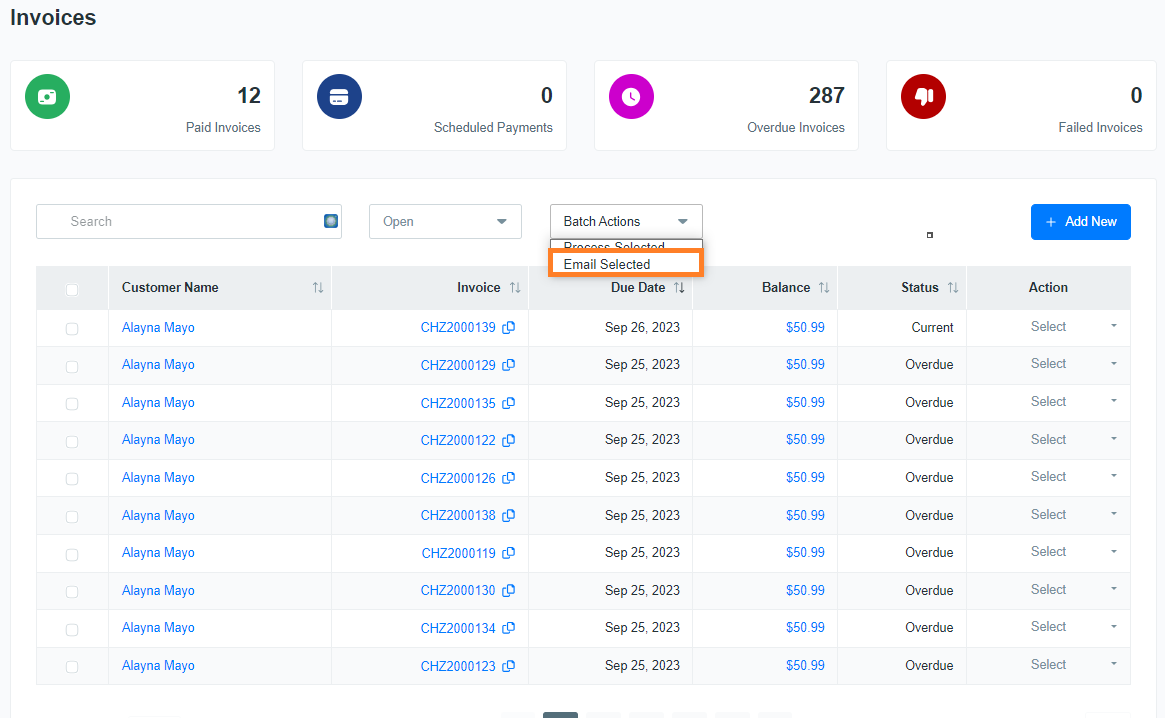Copy invoice number CHZ2000134 via its icon
Viewport: 1165px width, 718px height.
(509, 628)
